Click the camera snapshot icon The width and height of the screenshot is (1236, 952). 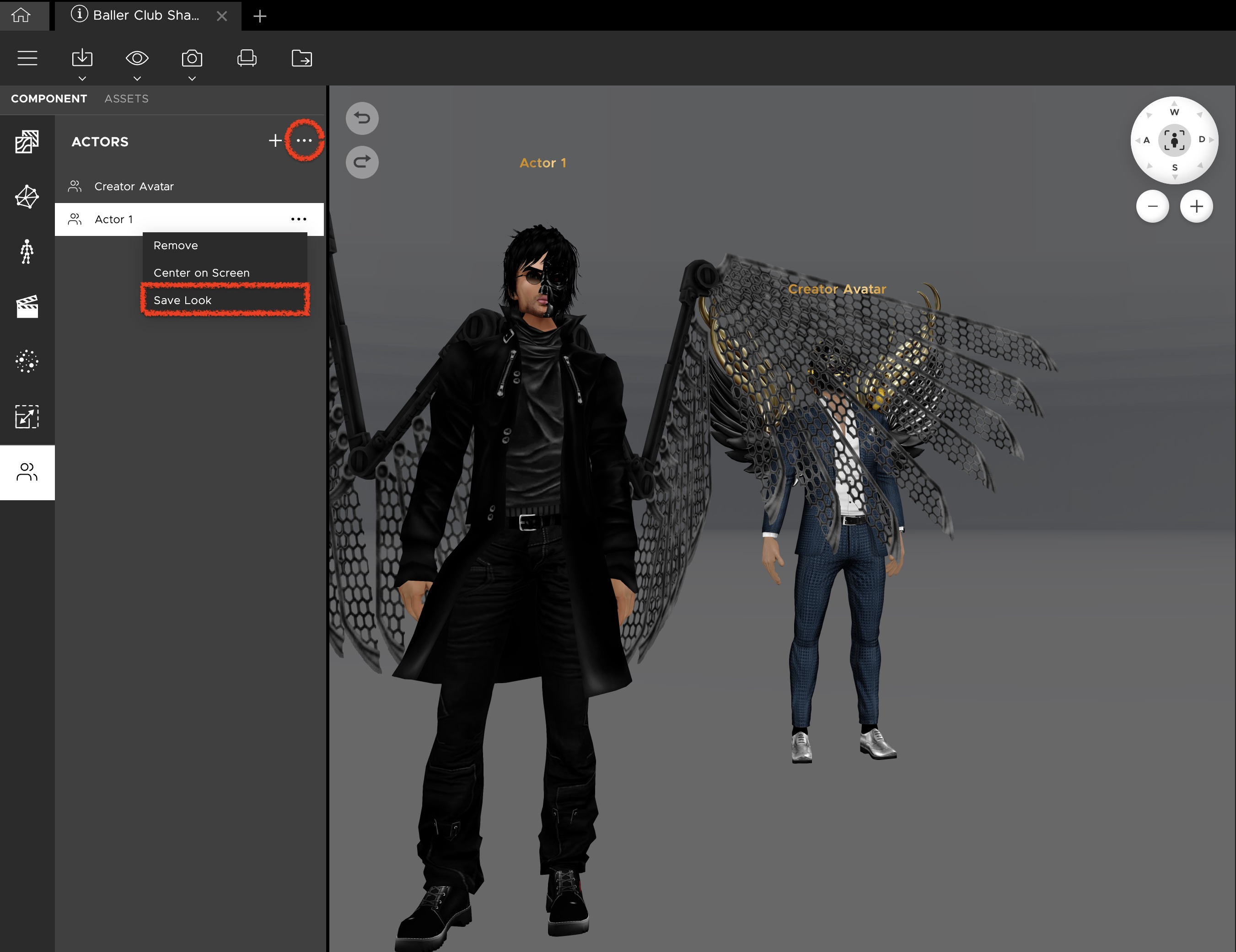tap(192, 58)
